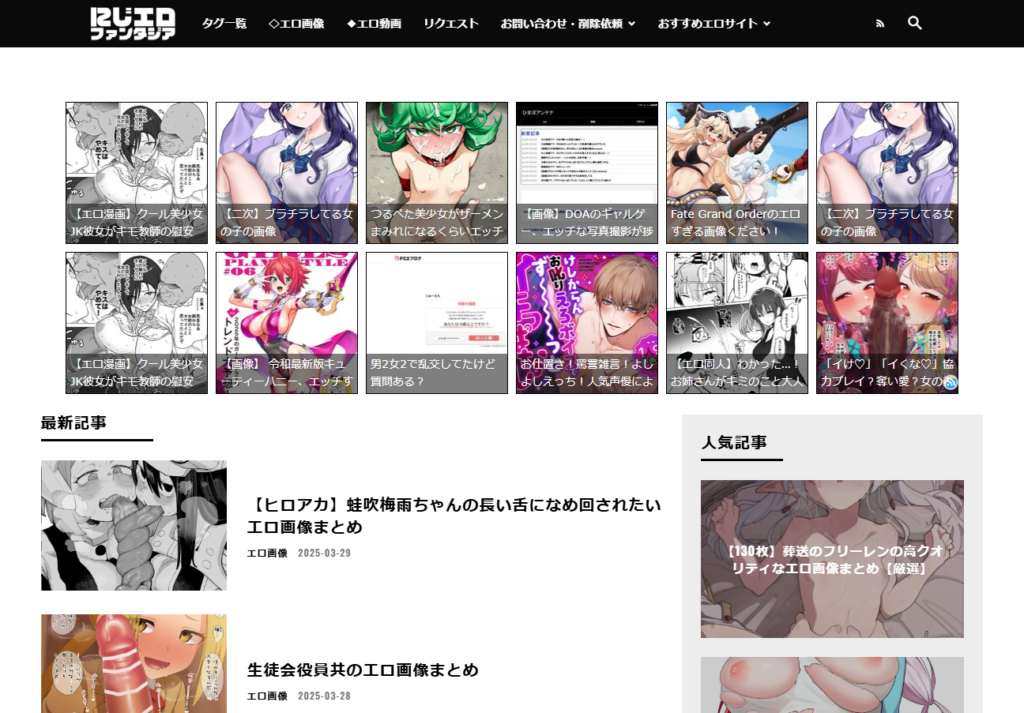1024x713 pixels.
Task: Go to the ◇エロ画像 menu item
Action: (x=296, y=24)
